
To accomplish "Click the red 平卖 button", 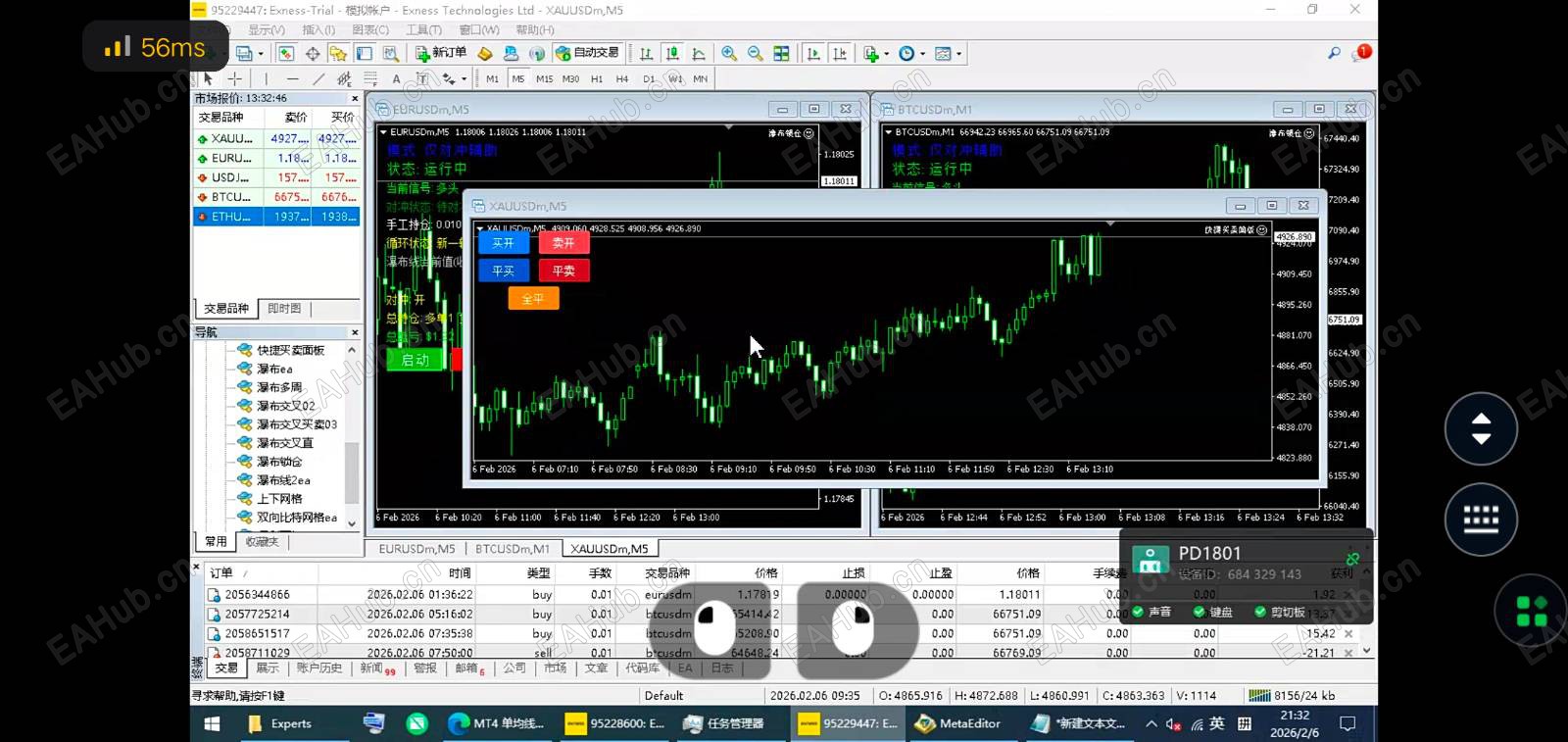I will point(563,271).
